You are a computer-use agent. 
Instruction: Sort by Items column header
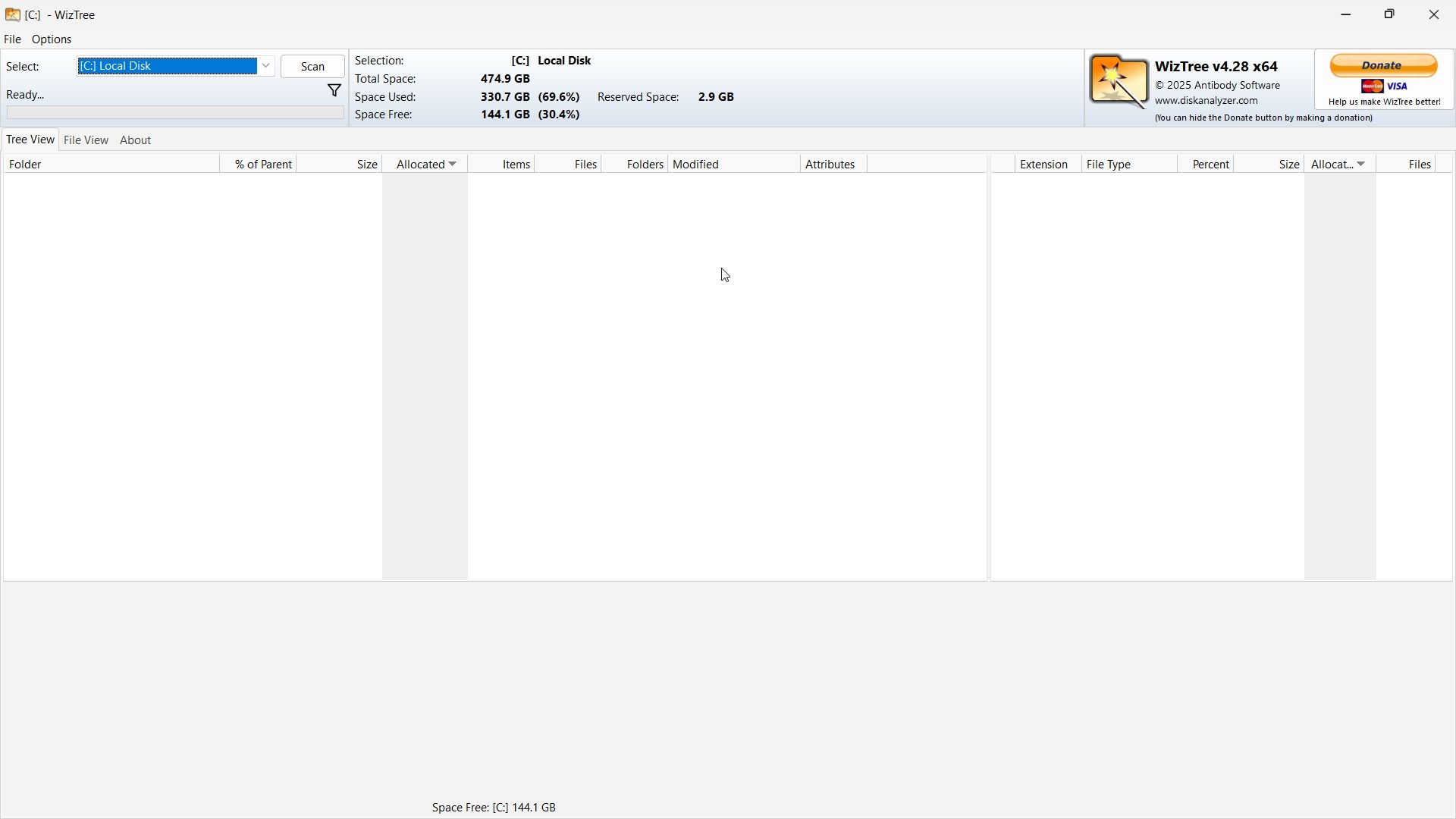[501, 165]
